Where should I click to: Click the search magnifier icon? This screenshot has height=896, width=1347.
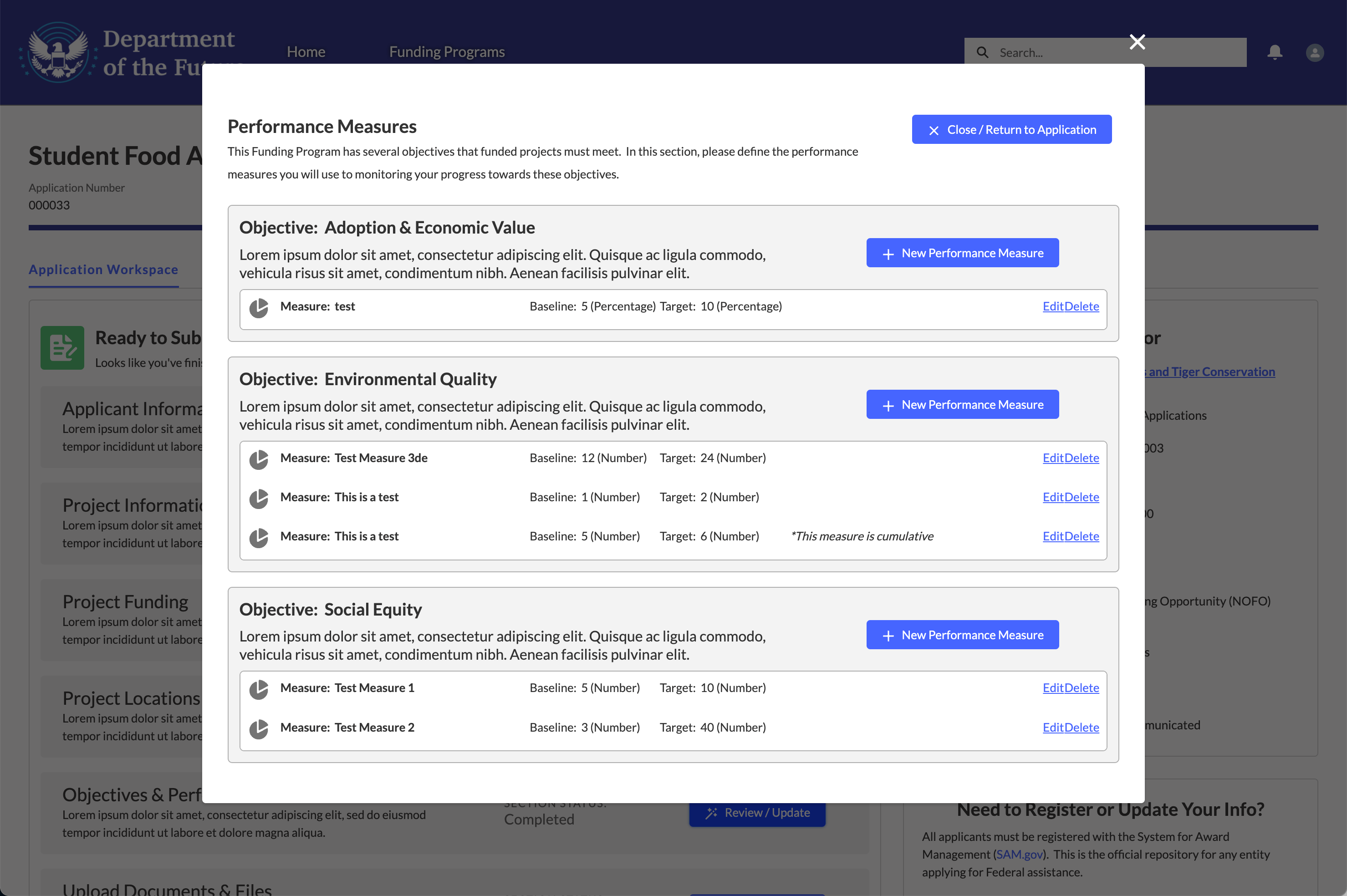pyautogui.click(x=982, y=52)
